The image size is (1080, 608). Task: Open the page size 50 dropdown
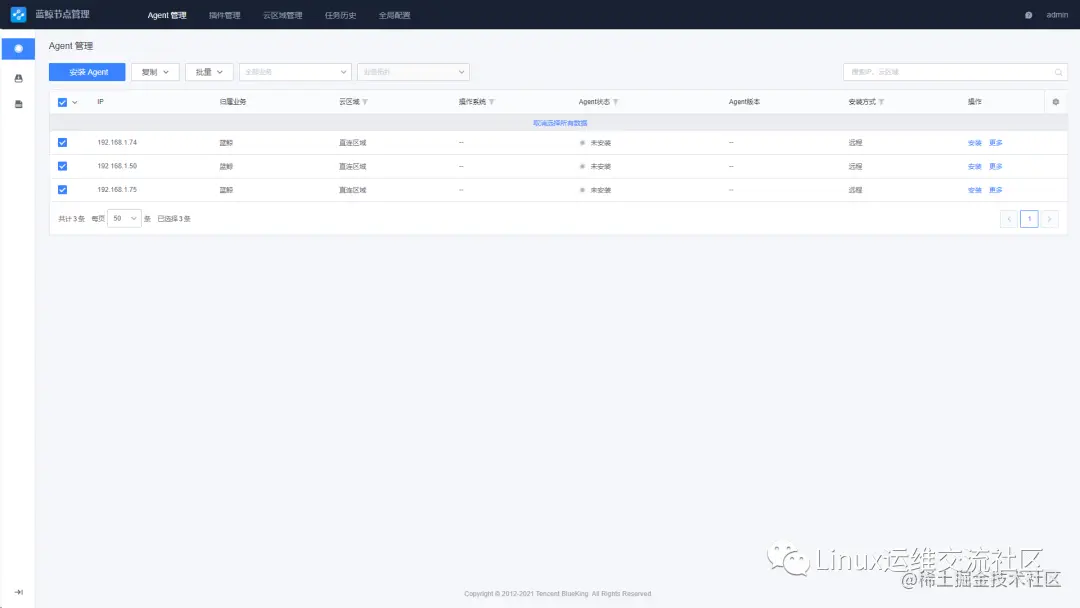(x=125, y=218)
